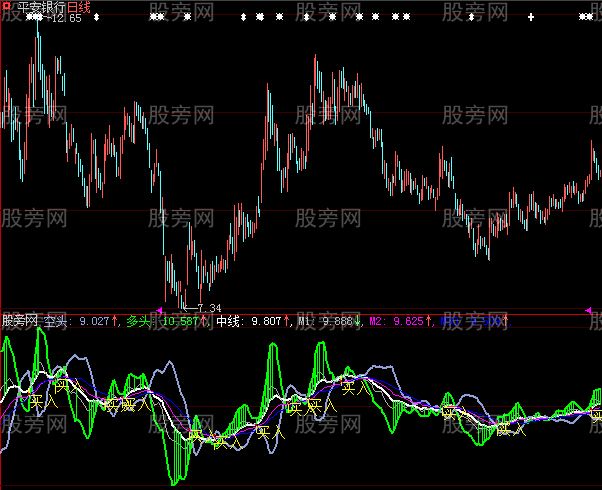Click the red up arrow after 空头 value
Screen dimensions: 602x490
[x=117, y=322]
